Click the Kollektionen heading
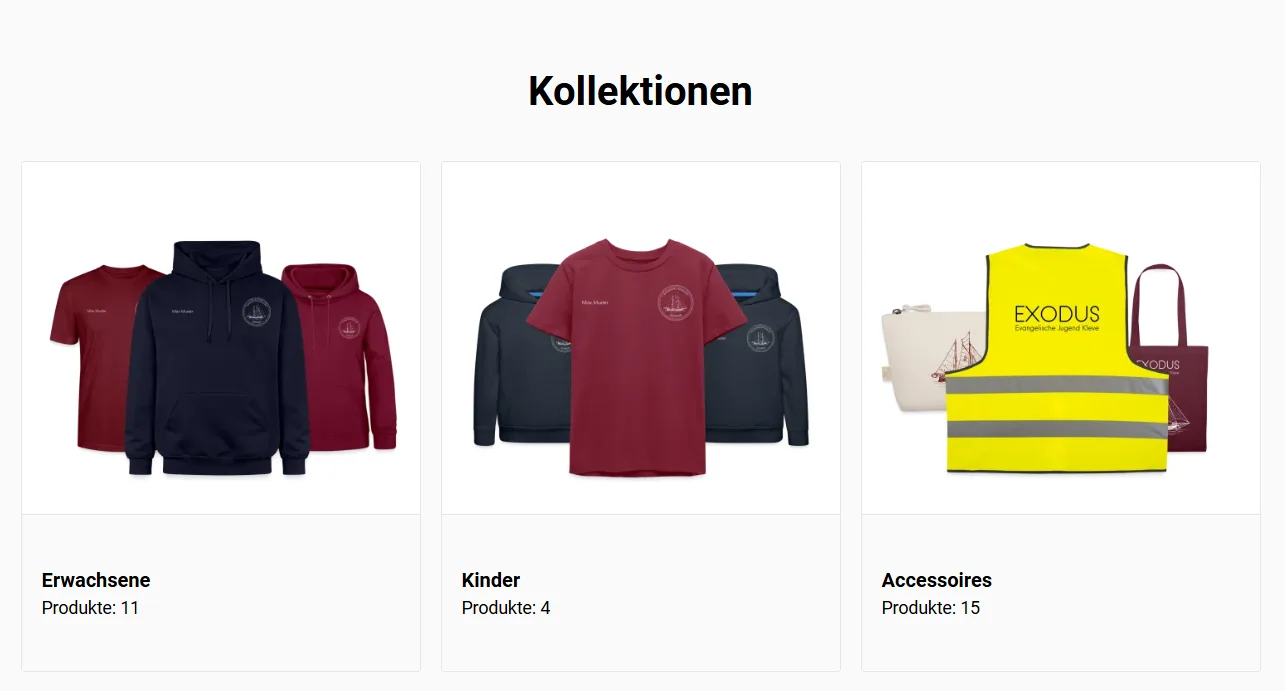Viewport: 1285px width, 691px height. pyautogui.click(x=640, y=91)
